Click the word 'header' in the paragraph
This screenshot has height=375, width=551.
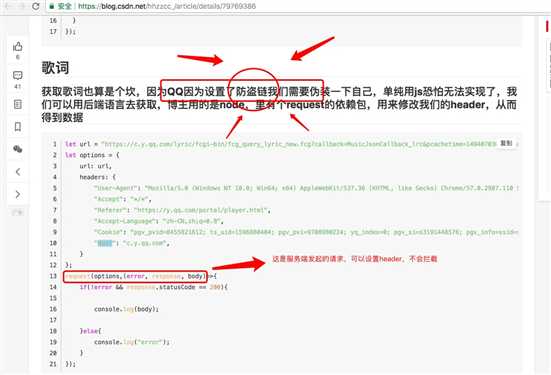click(x=469, y=104)
